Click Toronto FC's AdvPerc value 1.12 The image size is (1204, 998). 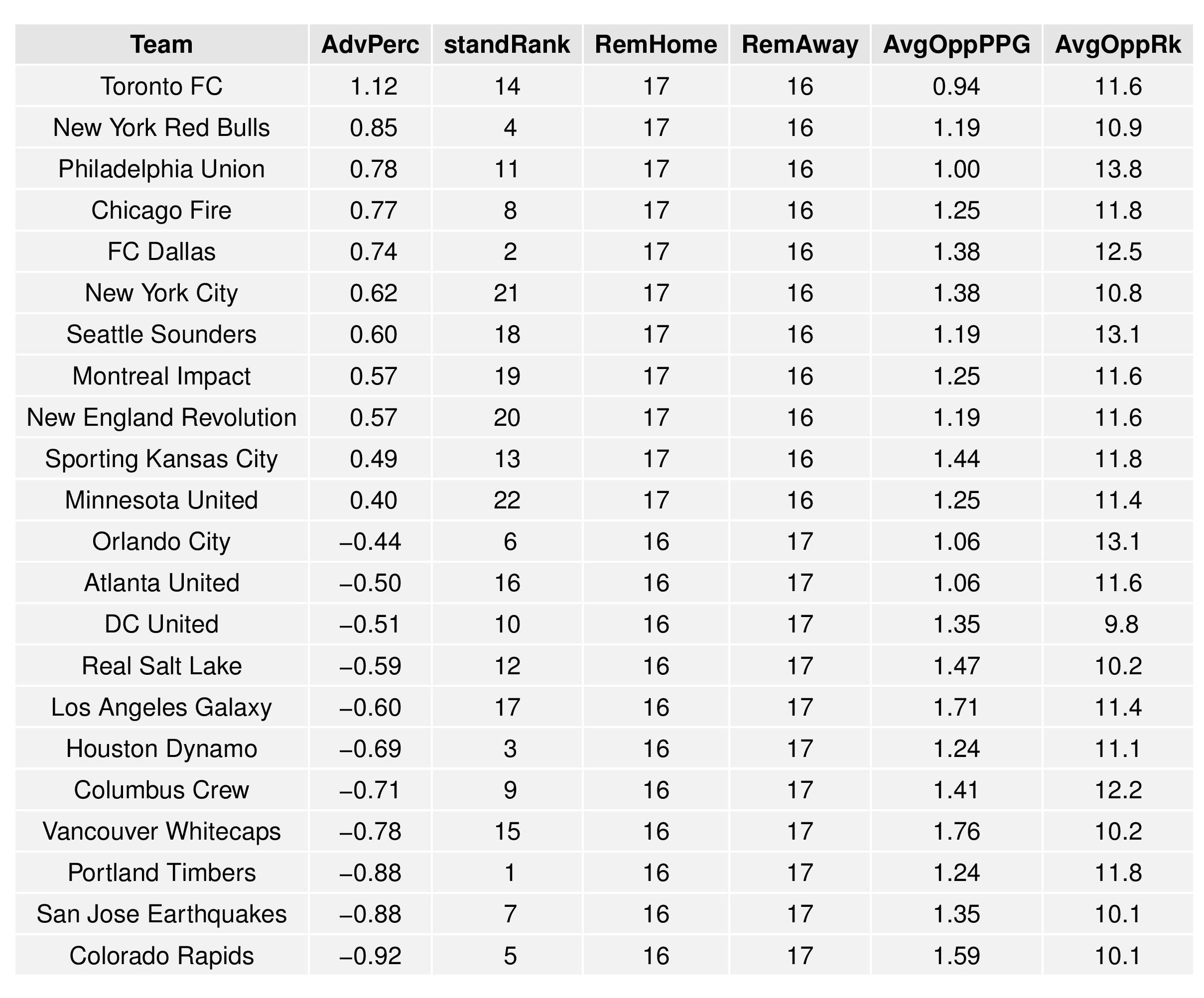click(x=373, y=87)
